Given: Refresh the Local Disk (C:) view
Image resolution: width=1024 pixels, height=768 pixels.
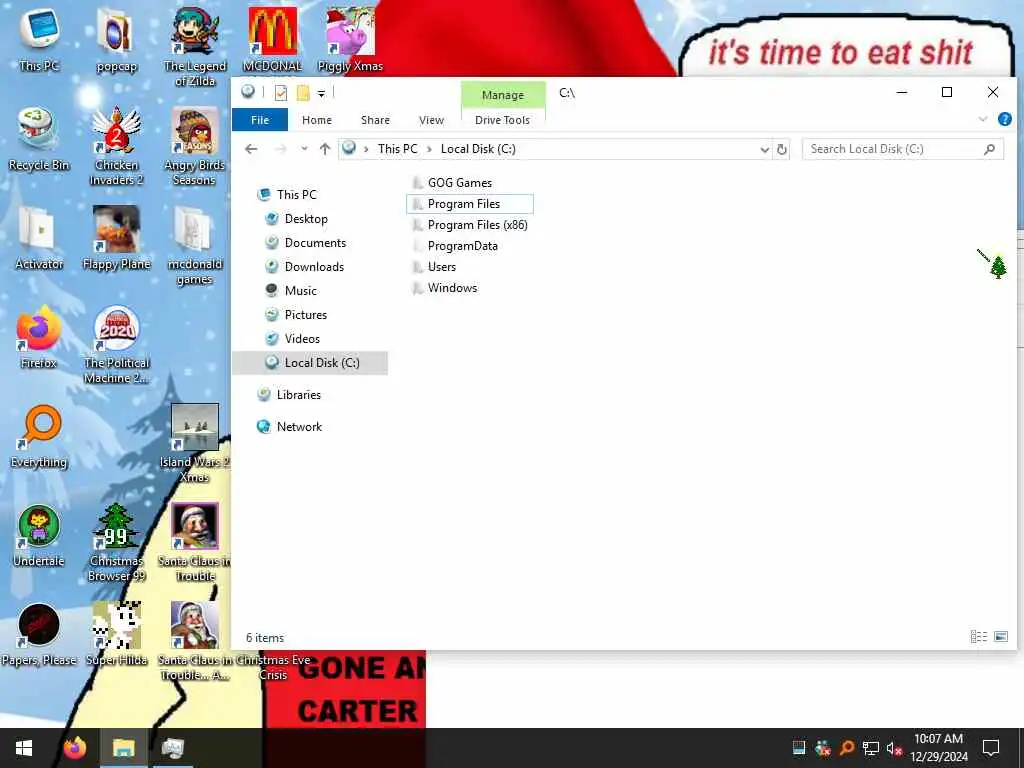Looking at the screenshot, I should click(x=781, y=150).
